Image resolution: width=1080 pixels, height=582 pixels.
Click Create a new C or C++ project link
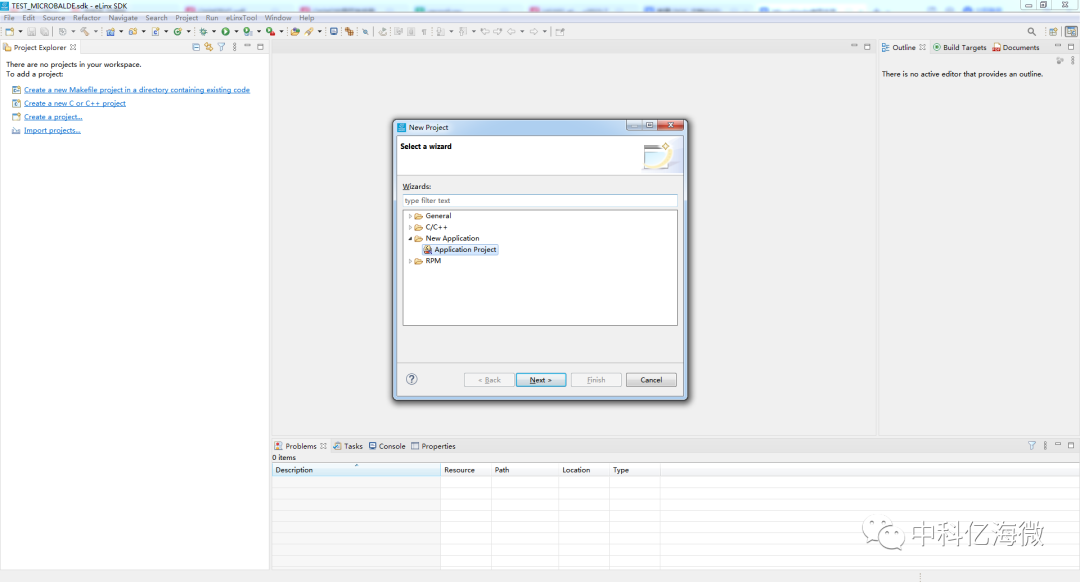tap(74, 103)
